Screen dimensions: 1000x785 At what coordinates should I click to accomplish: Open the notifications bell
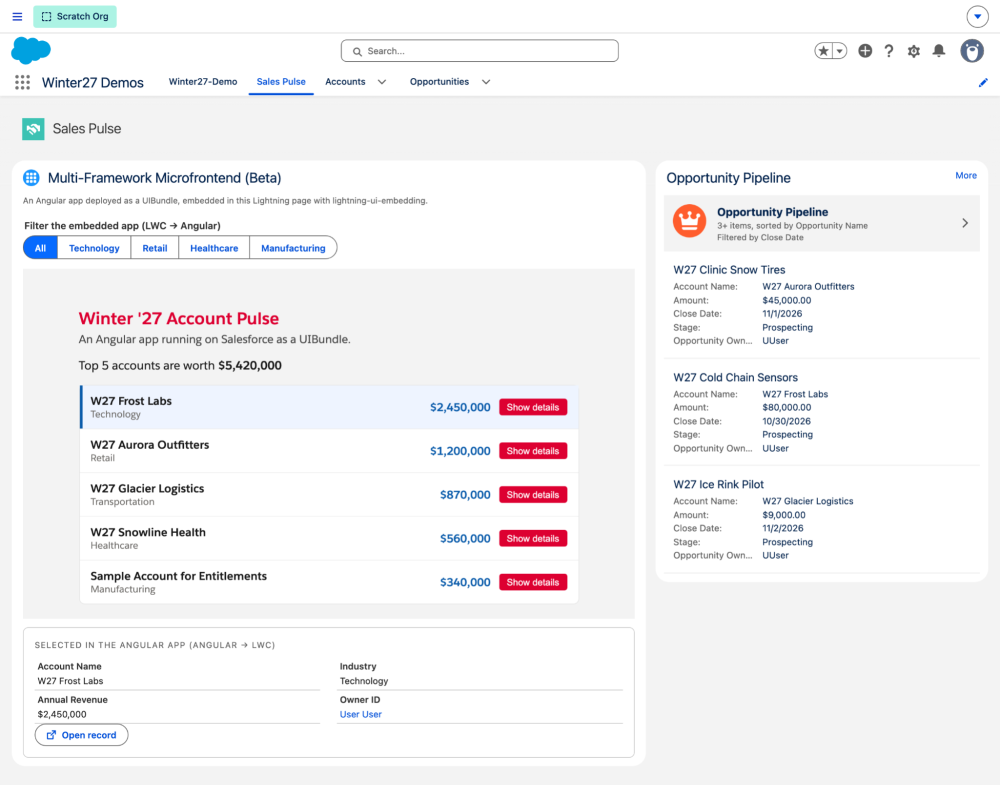(939, 51)
